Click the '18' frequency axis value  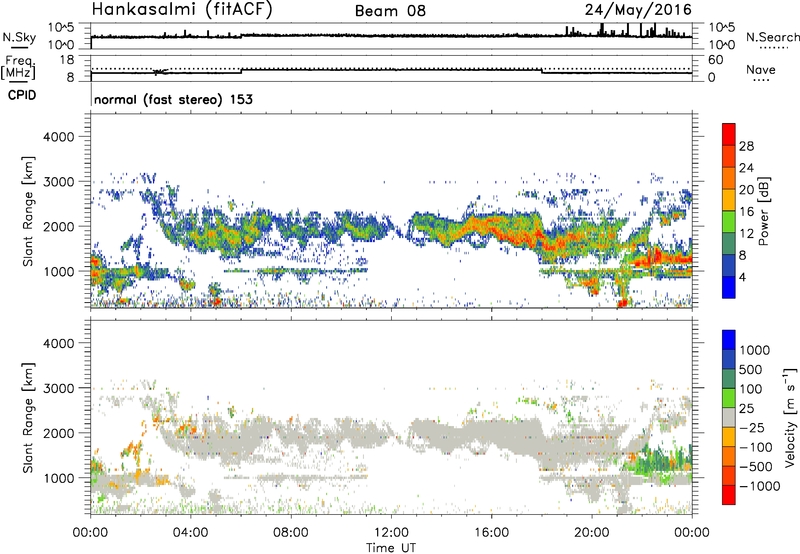[67, 60]
